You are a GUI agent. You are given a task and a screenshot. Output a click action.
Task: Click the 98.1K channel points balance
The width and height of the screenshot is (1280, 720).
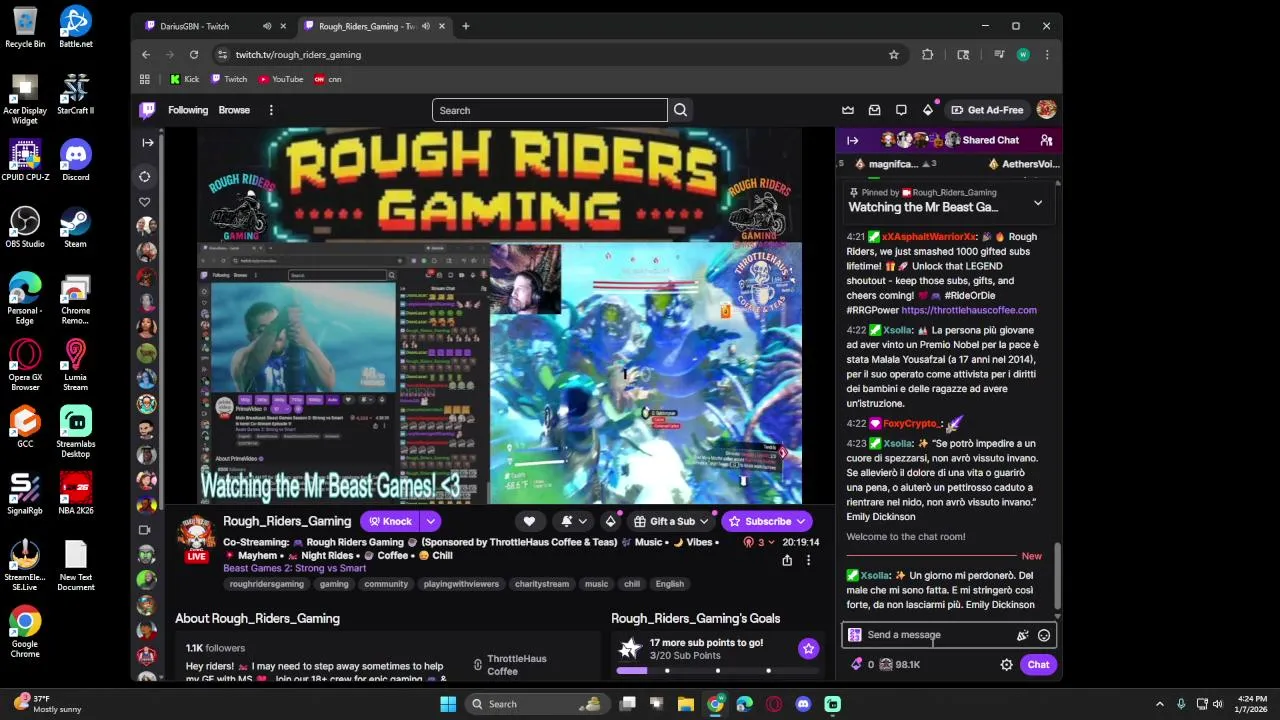click(x=900, y=665)
